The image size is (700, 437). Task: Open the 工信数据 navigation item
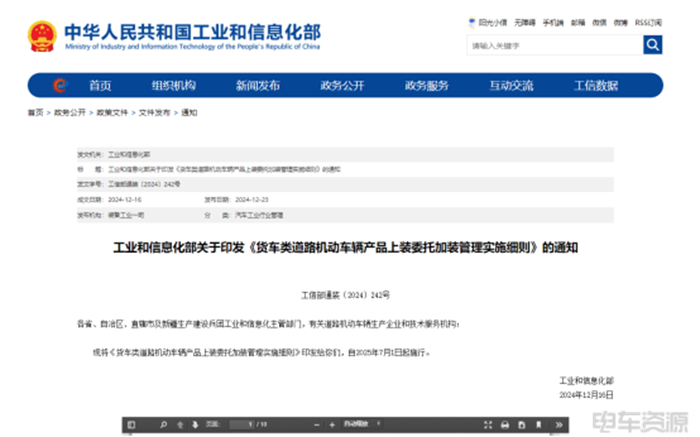(x=595, y=86)
